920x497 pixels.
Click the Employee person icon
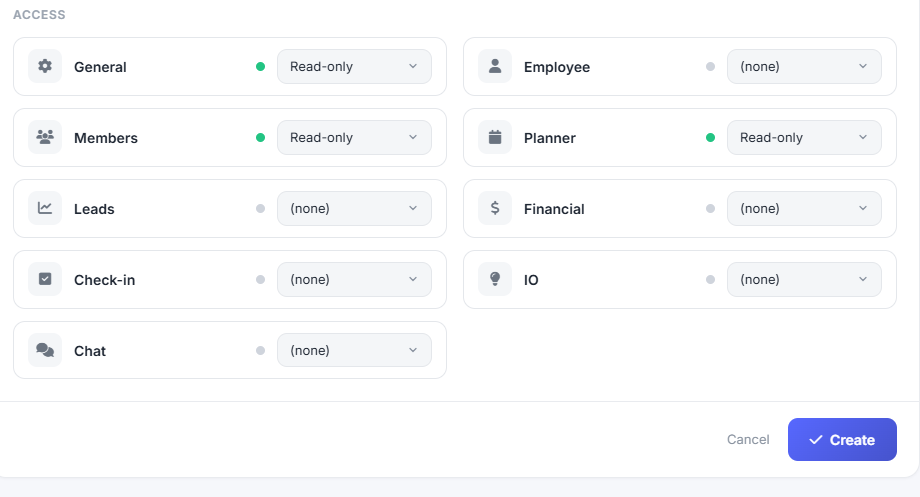pyautogui.click(x=495, y=66)
